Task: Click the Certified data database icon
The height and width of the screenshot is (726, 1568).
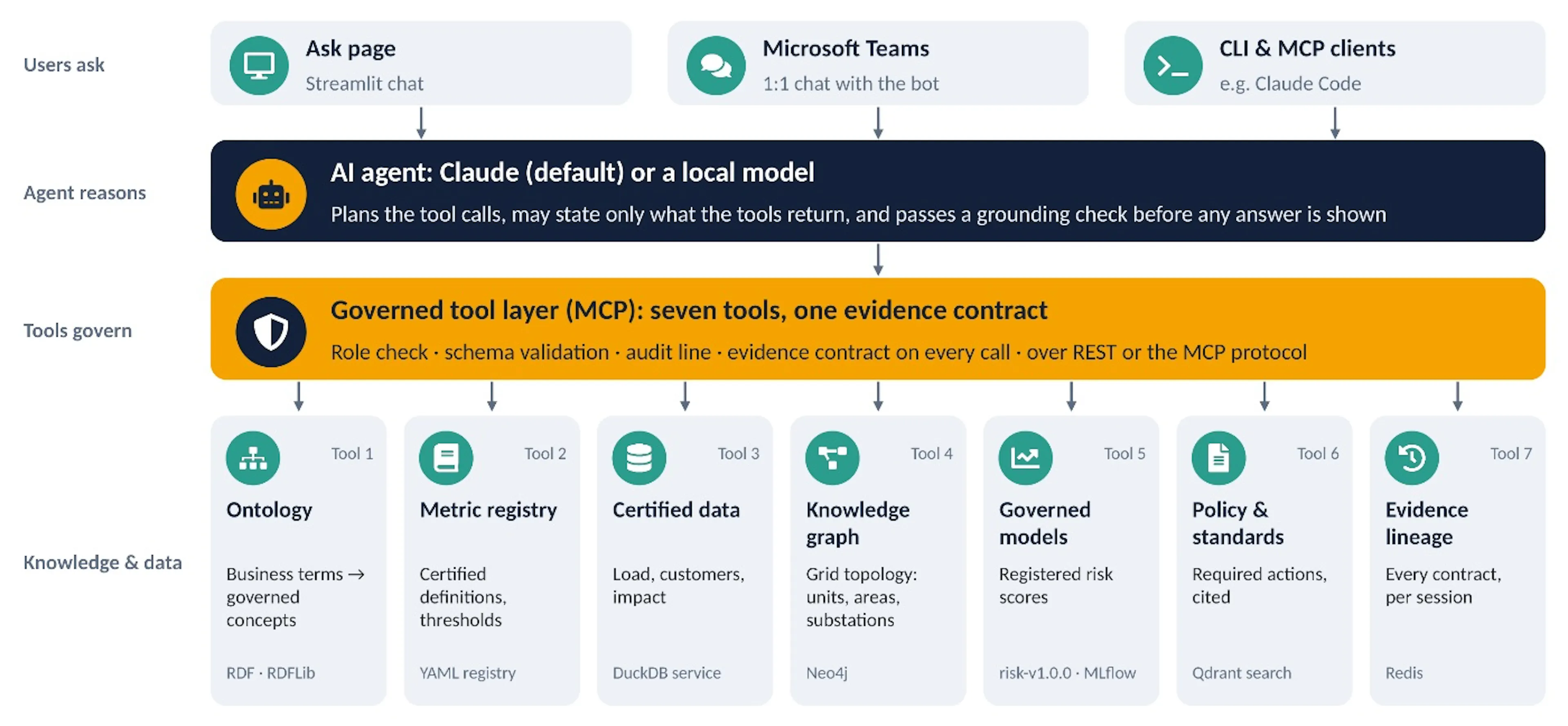Action: pos(639,458)
